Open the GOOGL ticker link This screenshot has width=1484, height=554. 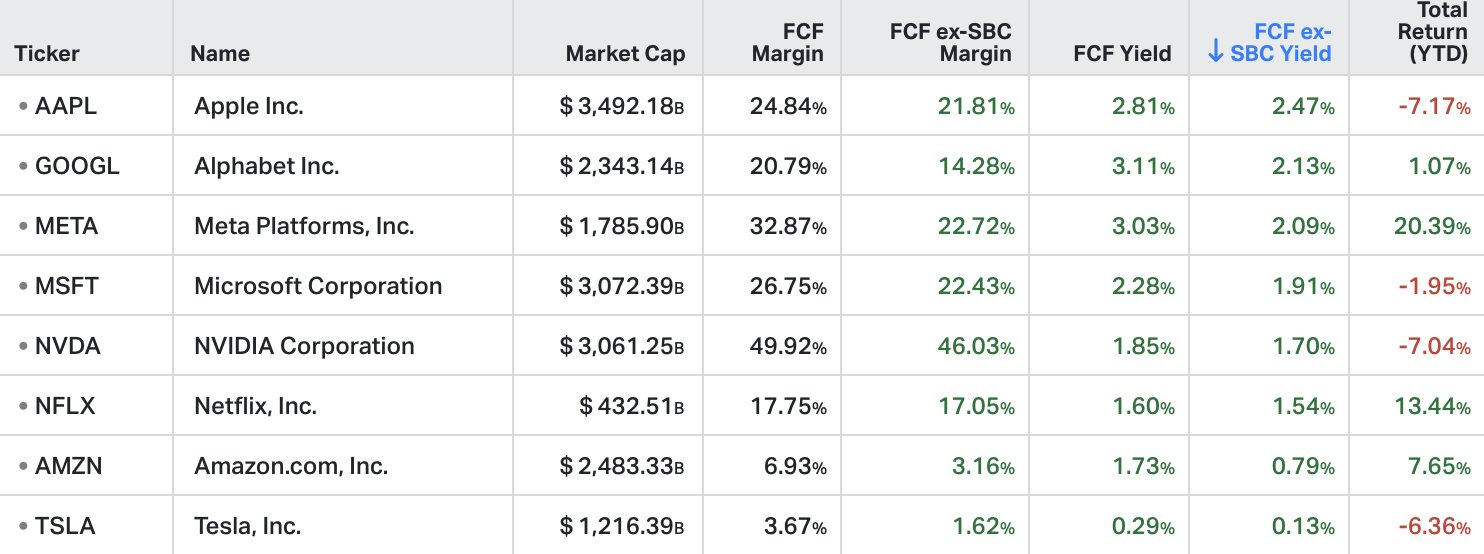(x=77, y=166)
